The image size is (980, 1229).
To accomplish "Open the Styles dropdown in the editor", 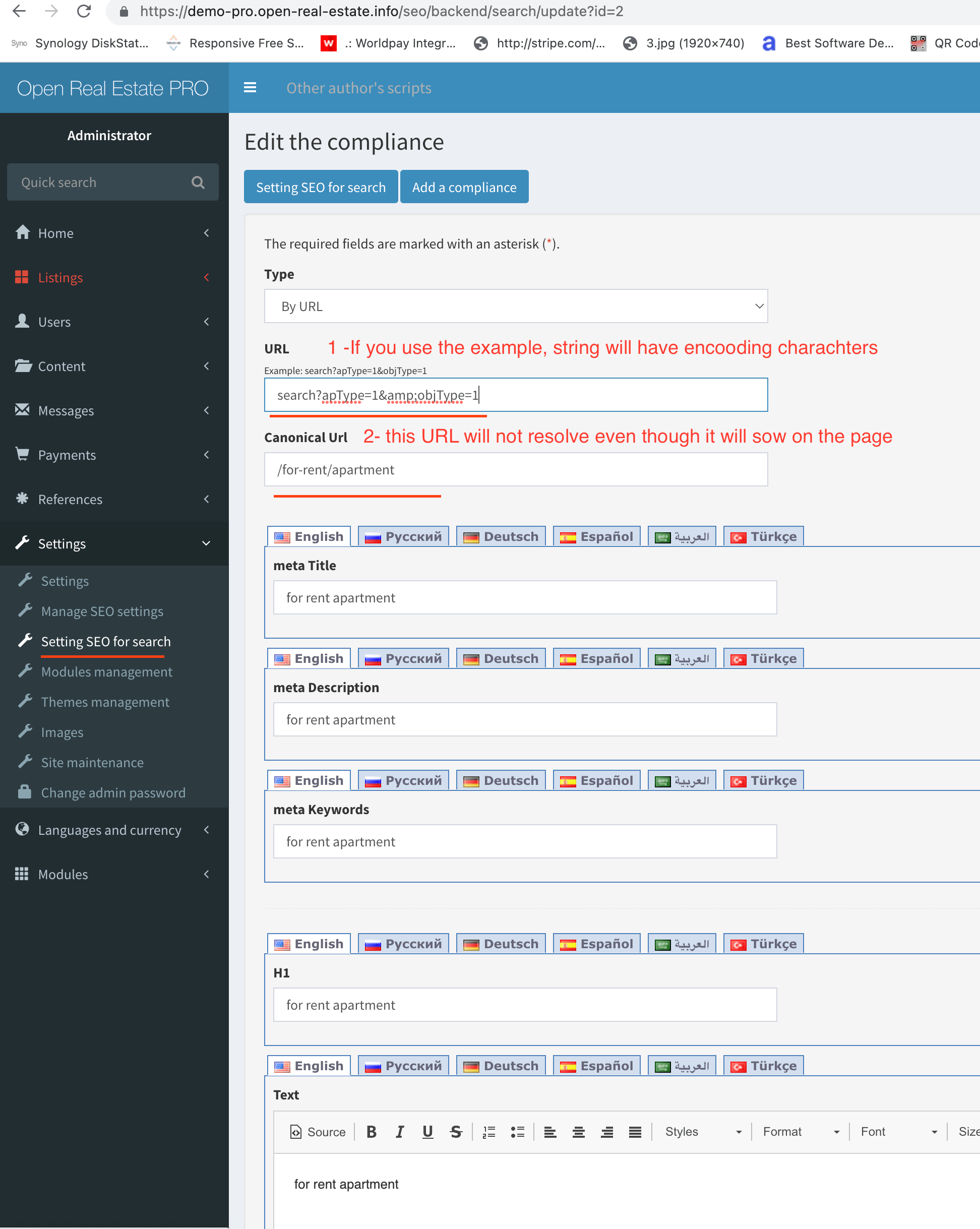I will point(702,1132).
